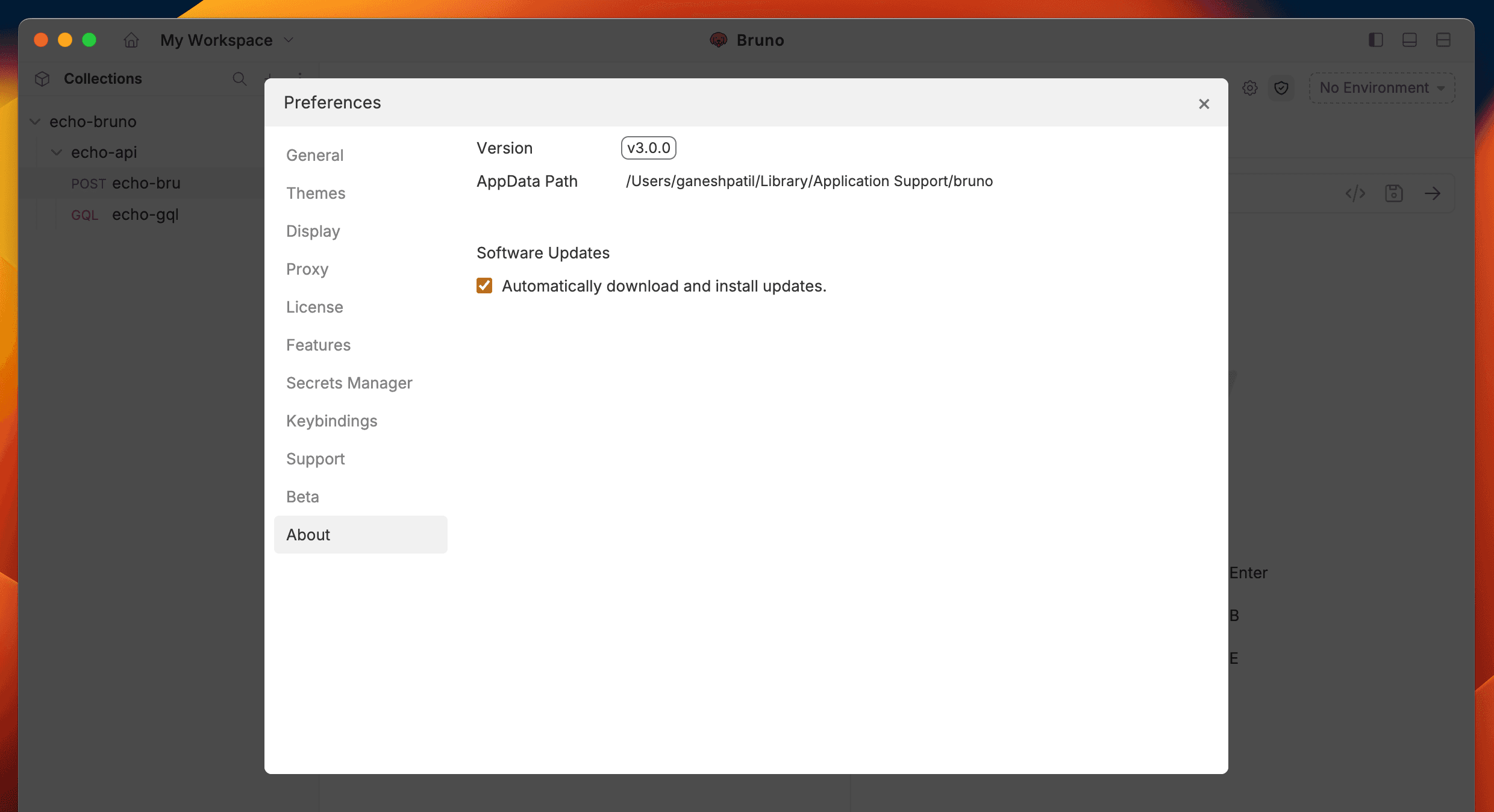1494x812 pixels.
Task: Click the save request disk icon
Action: point(1394,193)
